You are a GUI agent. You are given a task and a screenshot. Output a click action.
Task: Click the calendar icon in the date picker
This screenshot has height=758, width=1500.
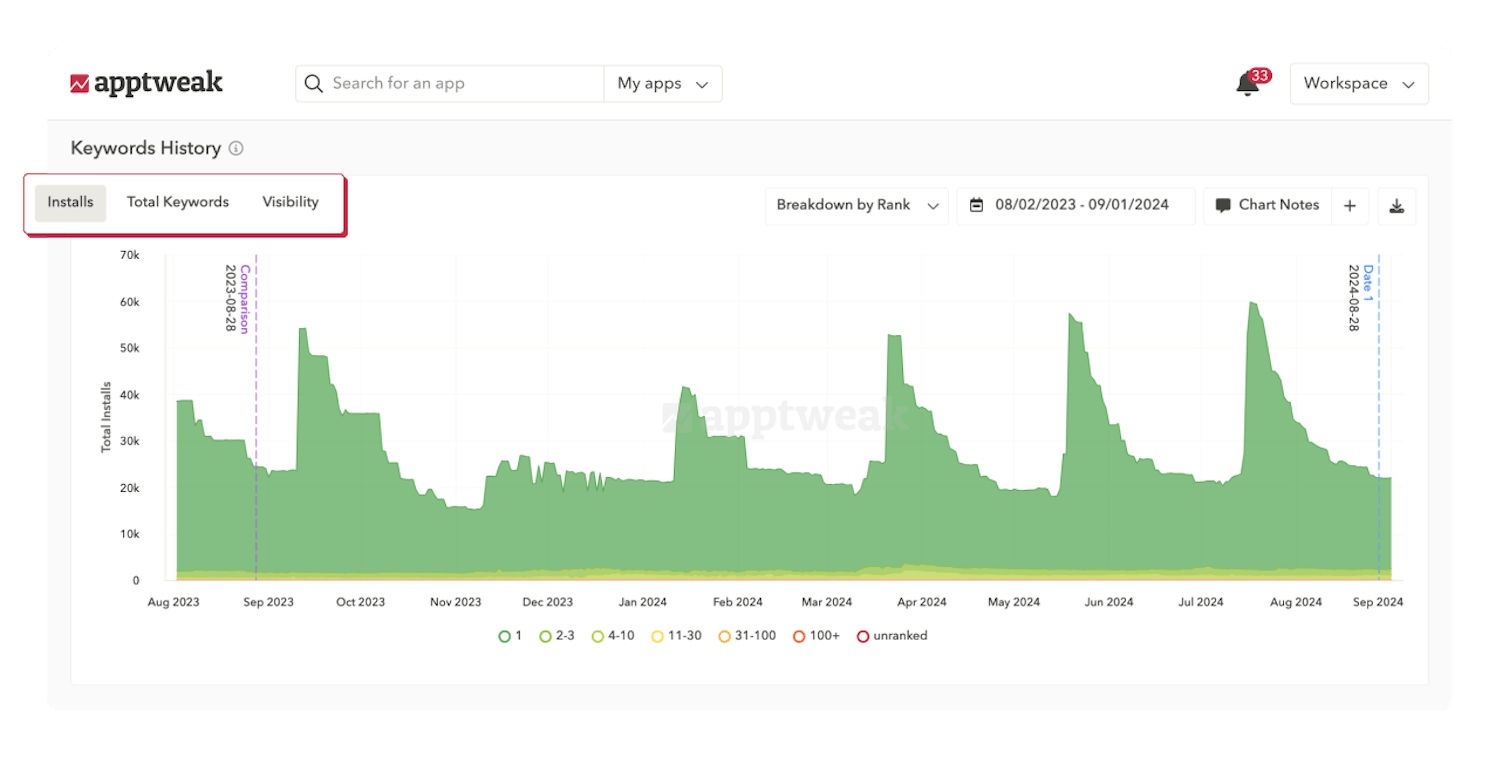pos(977,205)
